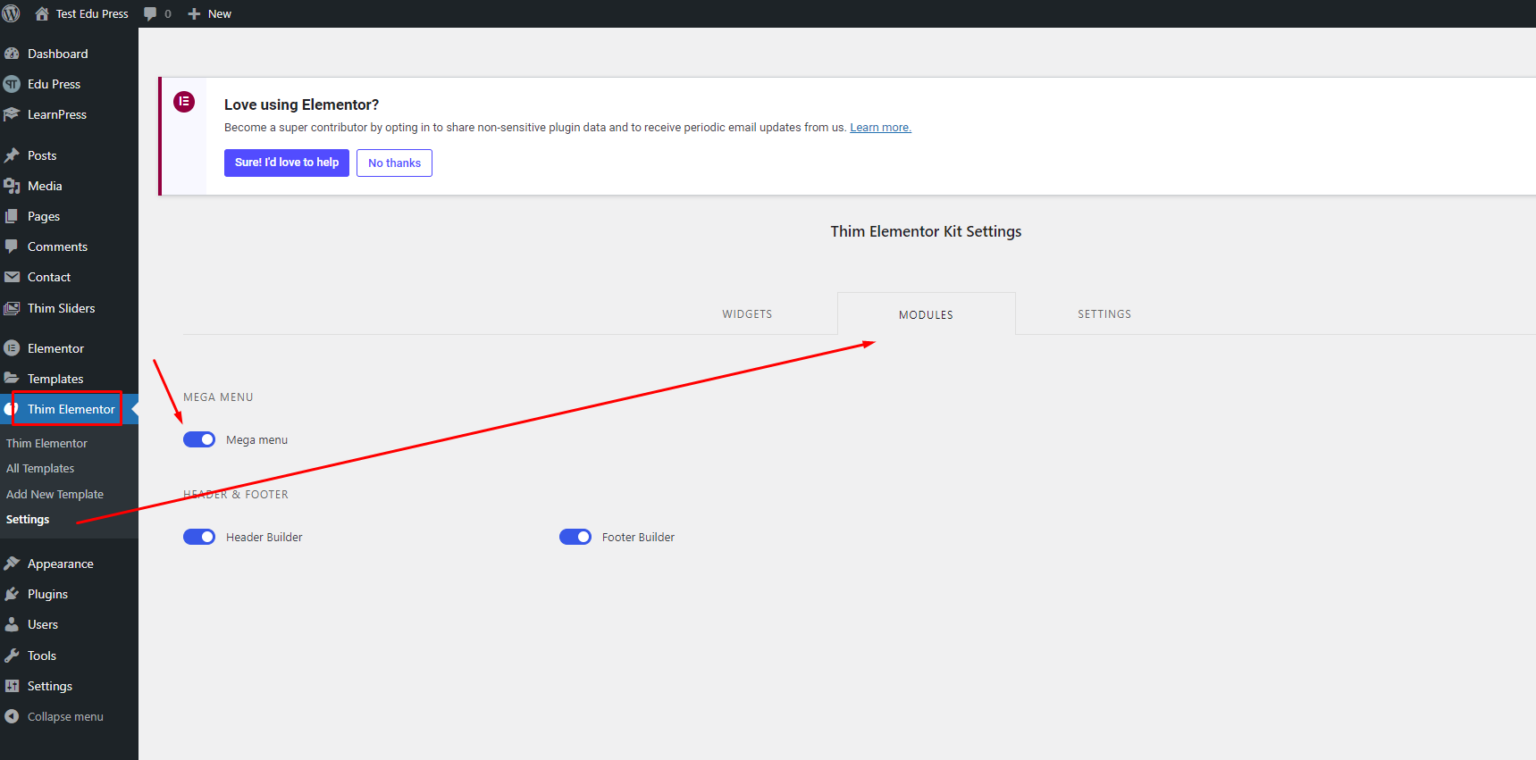This screenshot has height=760, width=1536.
Task: Click the LearnPress graduation cap icon
Action: click(12, 115)
